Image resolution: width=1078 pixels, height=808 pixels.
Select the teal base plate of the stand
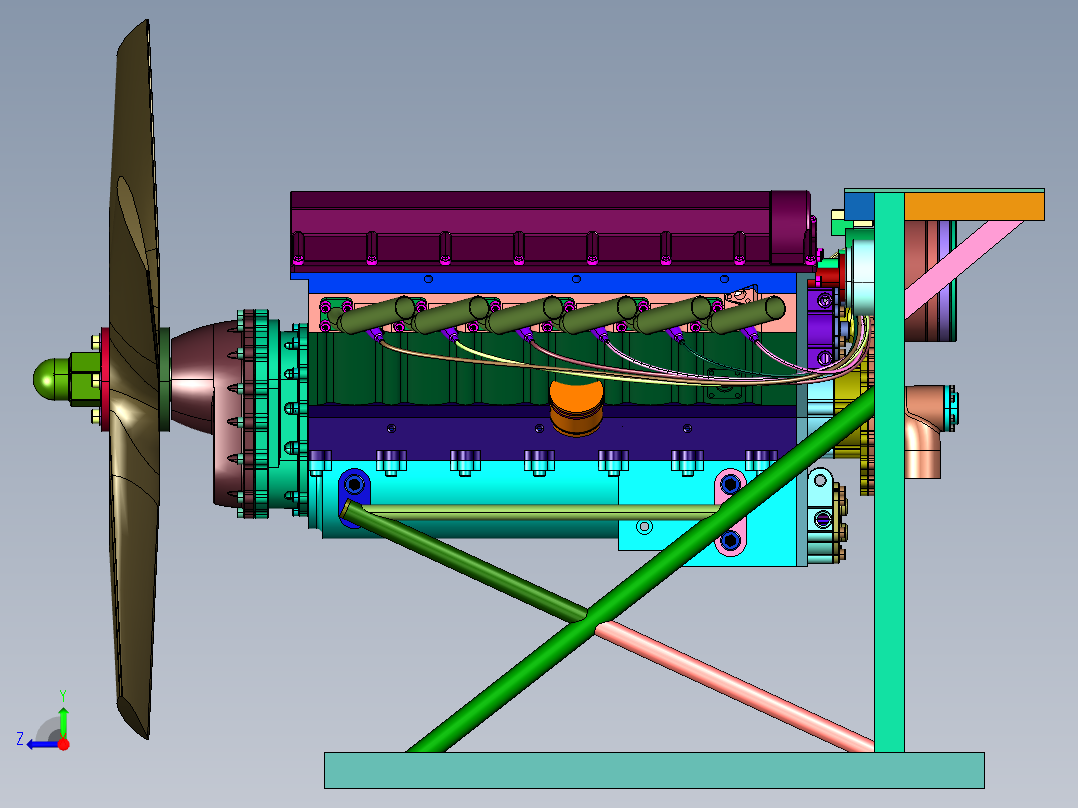pyautogui.click(x=654, y=769)
